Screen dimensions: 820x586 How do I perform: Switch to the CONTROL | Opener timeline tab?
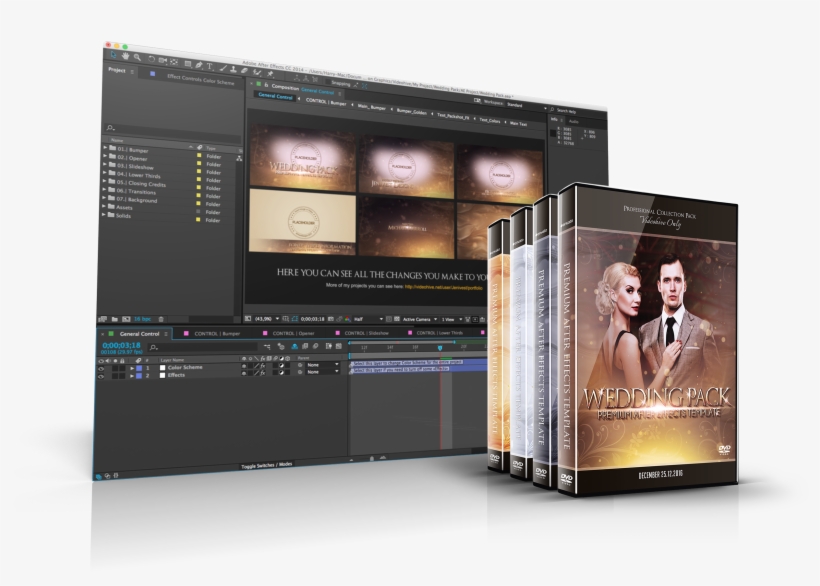click(x=293, y=334)
